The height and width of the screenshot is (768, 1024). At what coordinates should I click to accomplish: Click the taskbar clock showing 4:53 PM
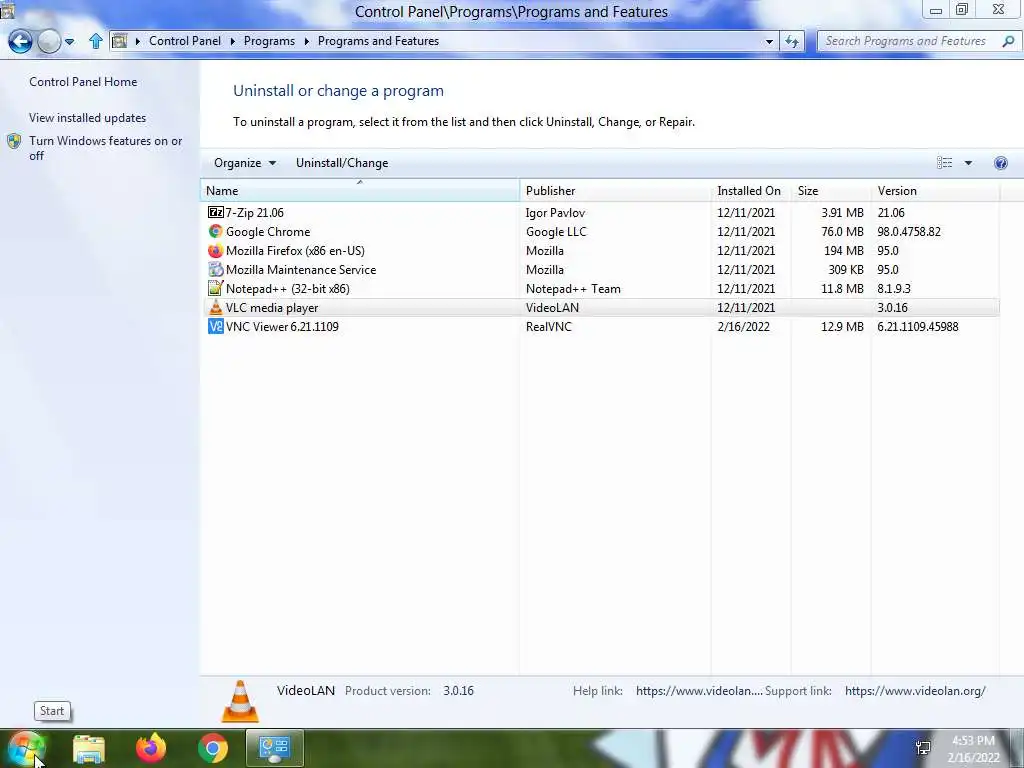point(973,749)
